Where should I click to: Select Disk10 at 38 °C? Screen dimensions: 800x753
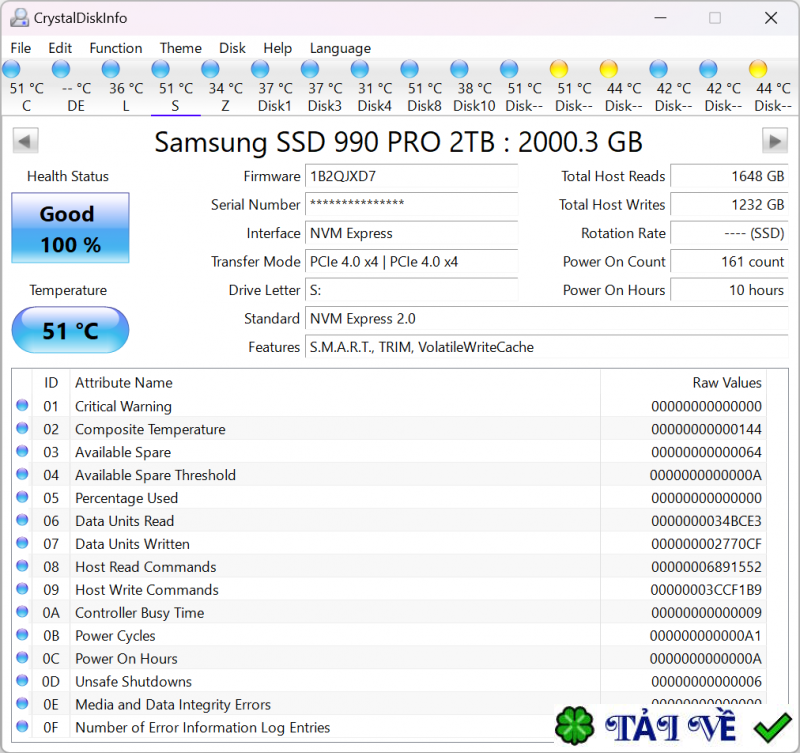click(459, 69)
